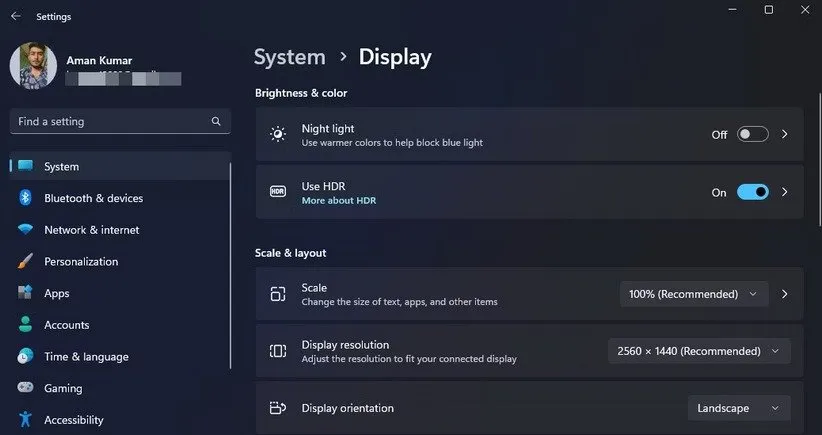Click the Apps icon in sidebar
Screen dimensions: 822x435
pyautogui.click(x=25, y=293)
